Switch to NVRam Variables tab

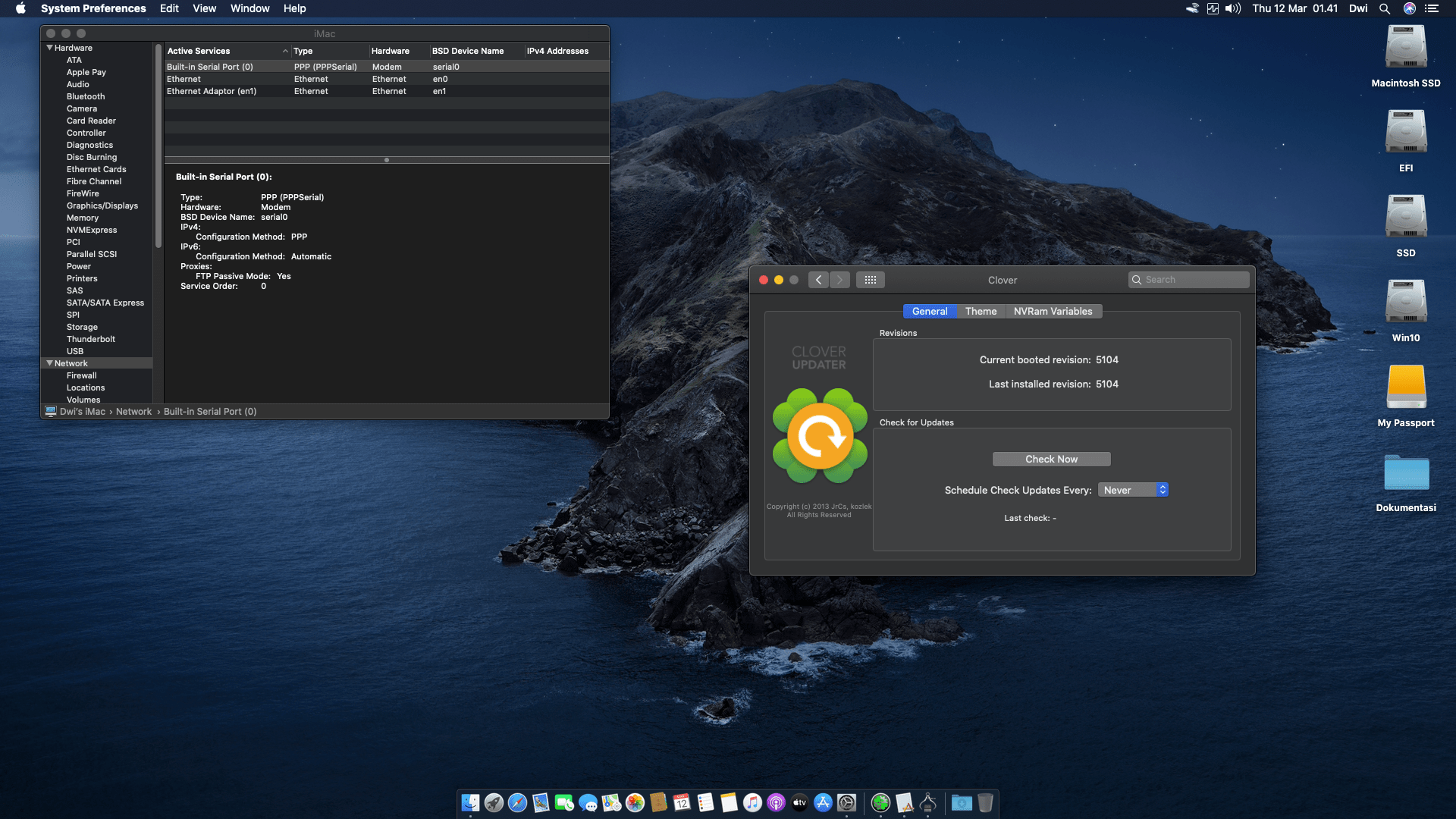(1053, 311)
